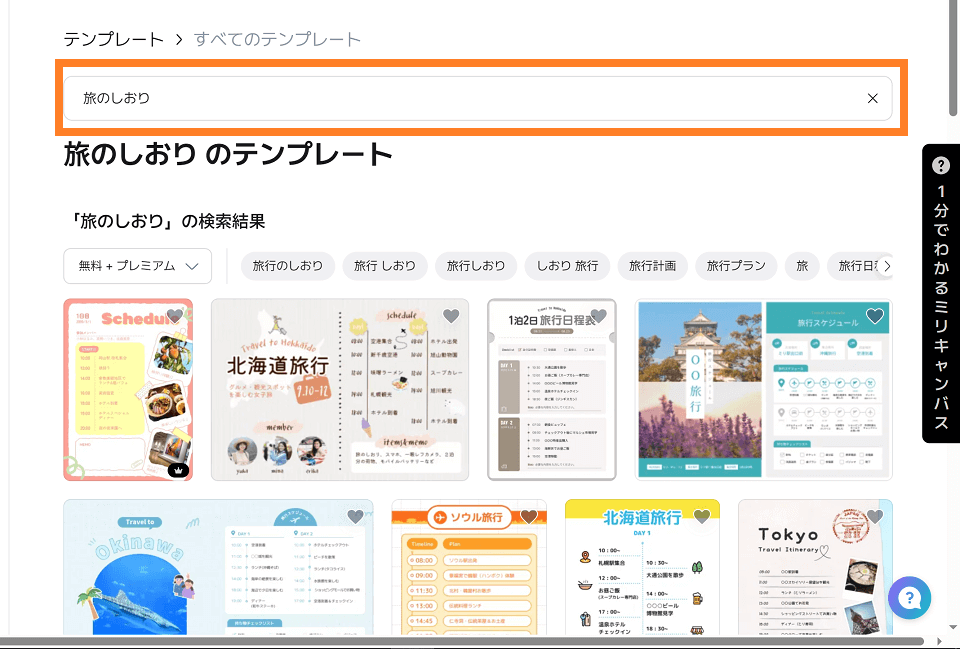Toggle heart on 北海道旅行 Travel to Hokkaido template
Screen dimensions: 960x649
pyautogui.click(x=451, y=316)
